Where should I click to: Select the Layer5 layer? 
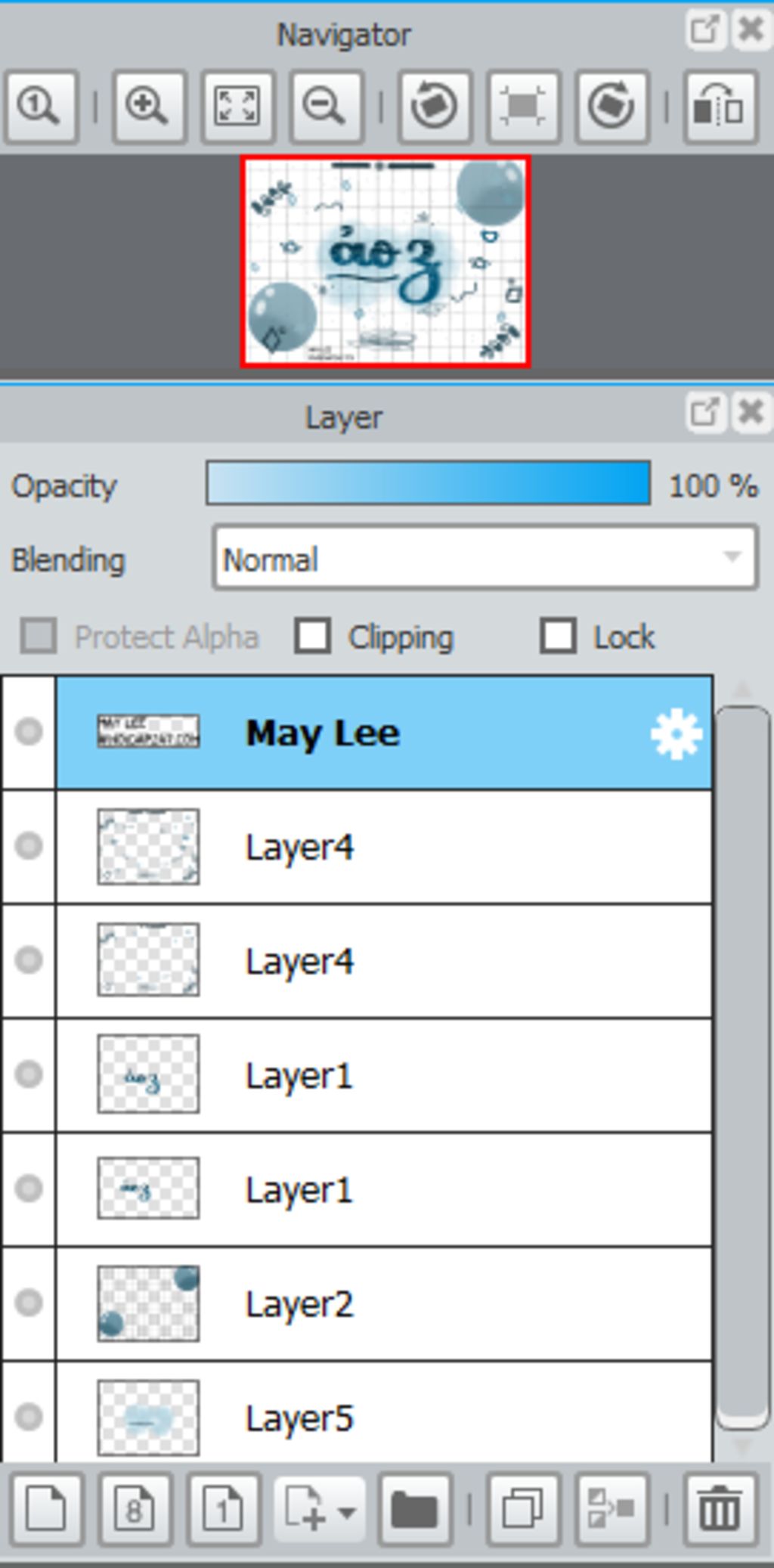click(x=384, y=1417)
